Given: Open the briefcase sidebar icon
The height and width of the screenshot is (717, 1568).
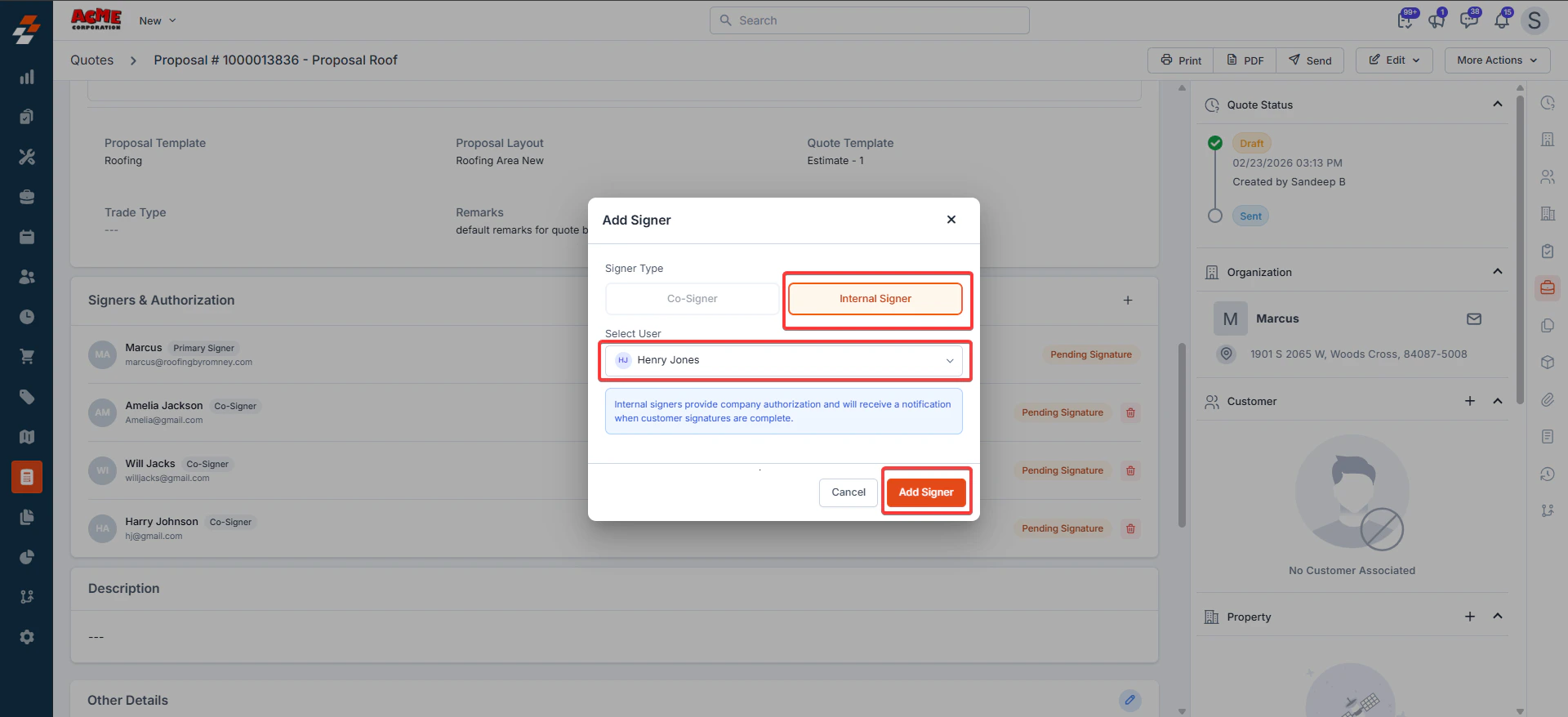Looking at the screenshot, I should point(27,197).
